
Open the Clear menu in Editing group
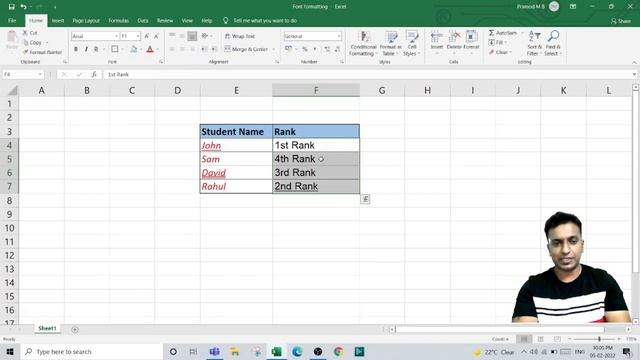[x=499, y=52]
